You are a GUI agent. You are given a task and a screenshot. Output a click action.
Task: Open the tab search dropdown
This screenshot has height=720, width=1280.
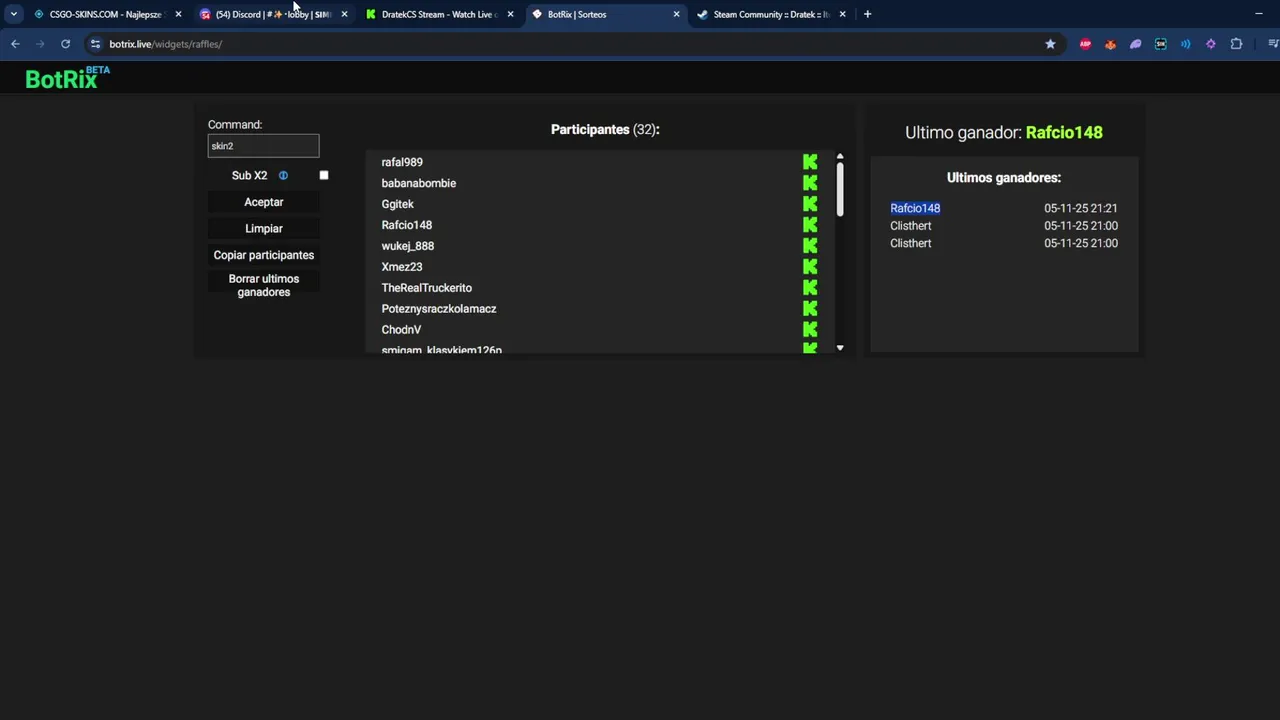[13, 14]
